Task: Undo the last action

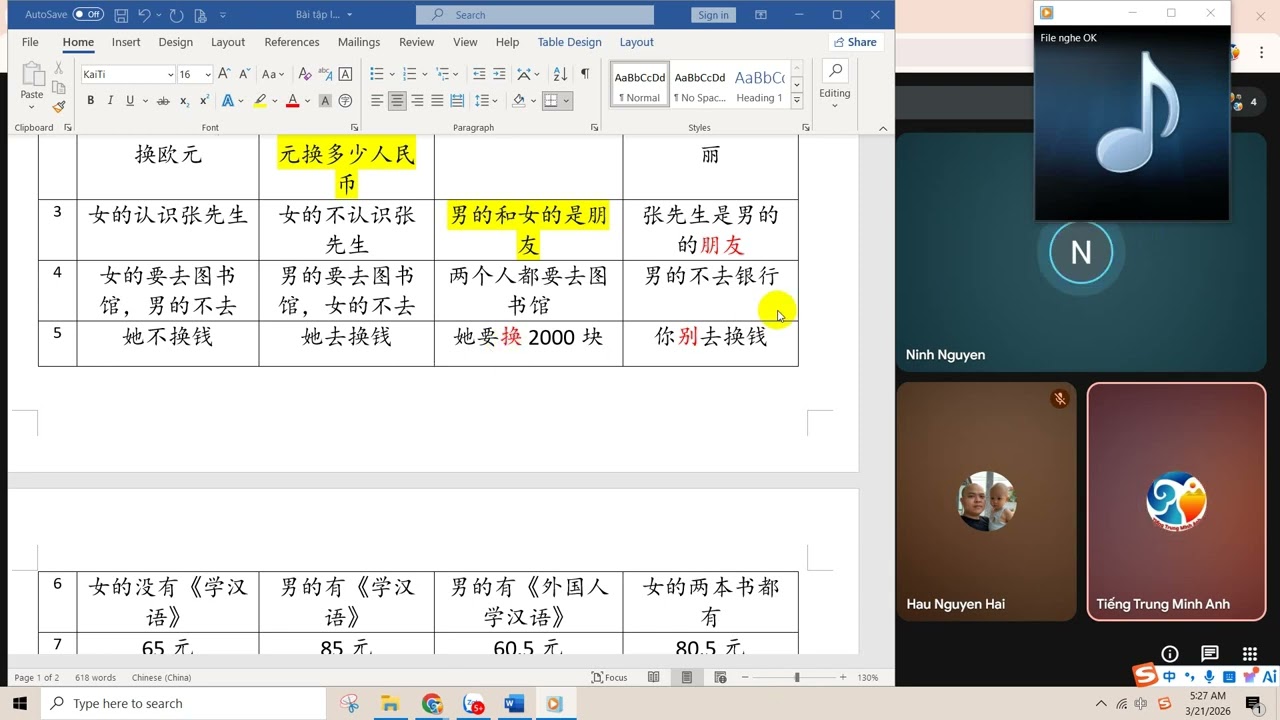Action: pos(144,15)
